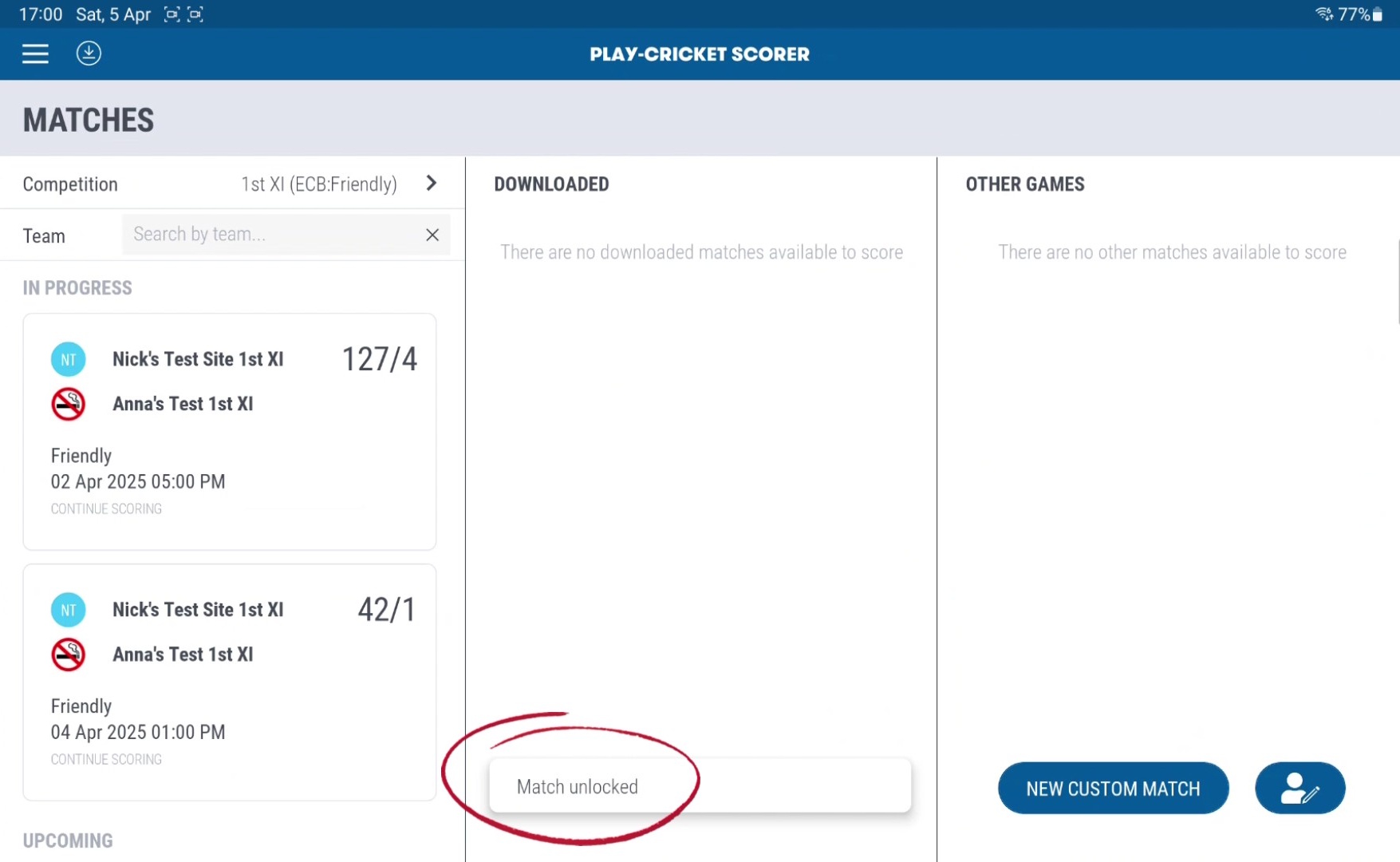
Task: Tap the NT badge in 42/1 match
Action: click(69, 610)
